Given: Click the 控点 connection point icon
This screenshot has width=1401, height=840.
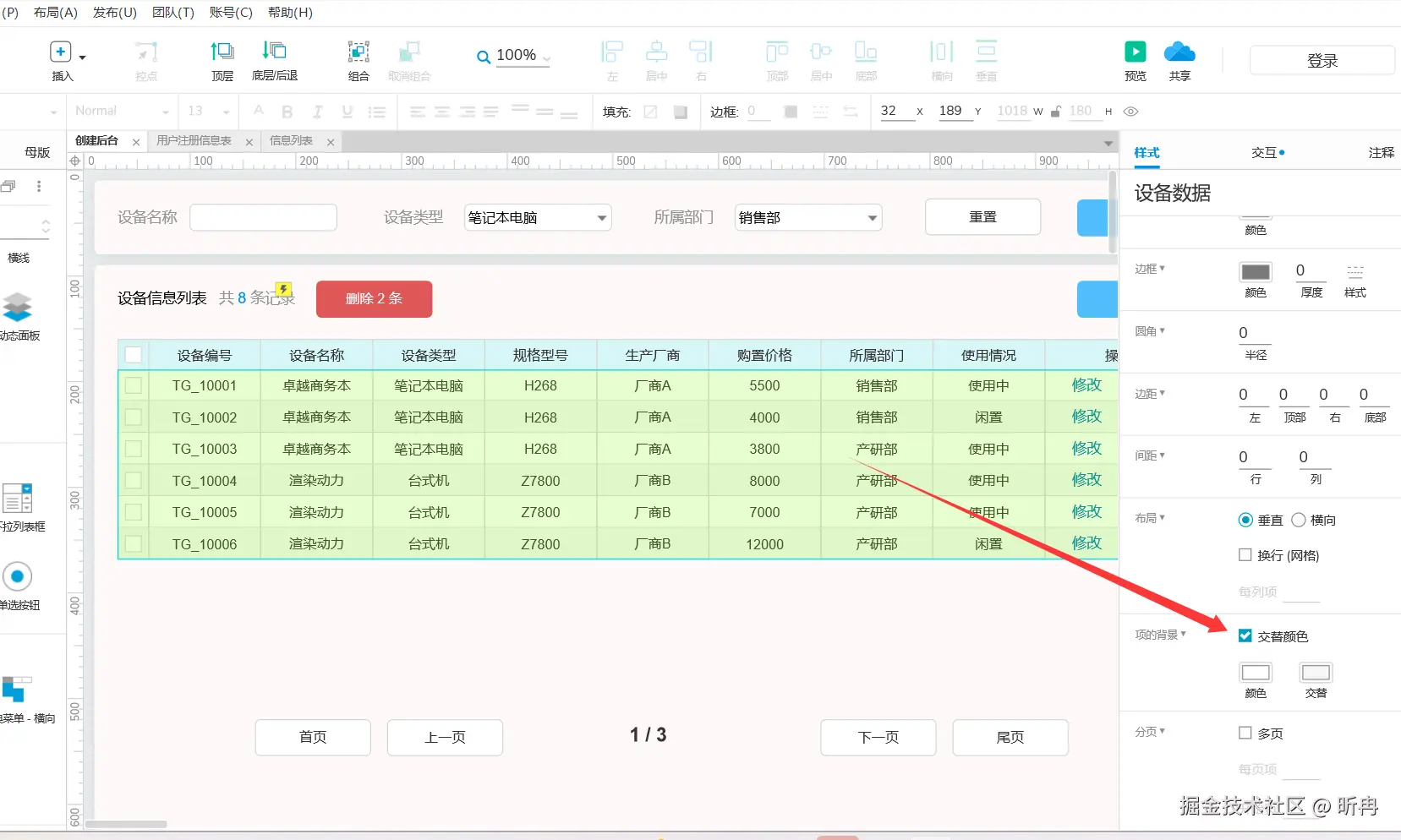Looking at the screenshot, I should (x=146, y=52).
